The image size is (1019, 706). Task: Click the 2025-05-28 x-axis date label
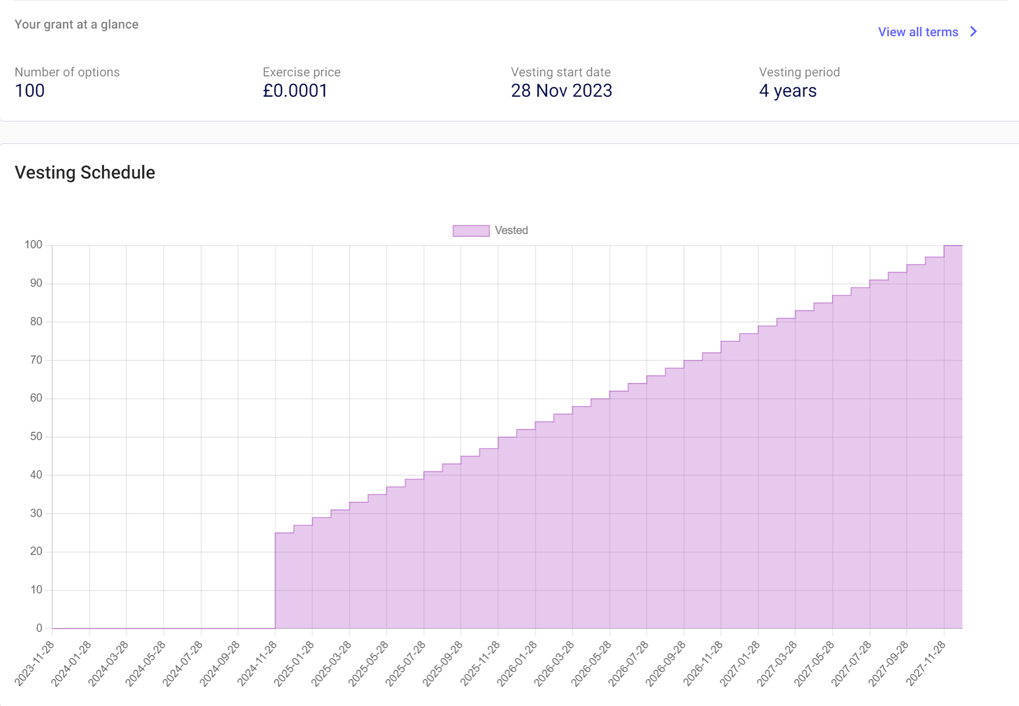coord(370,663)
